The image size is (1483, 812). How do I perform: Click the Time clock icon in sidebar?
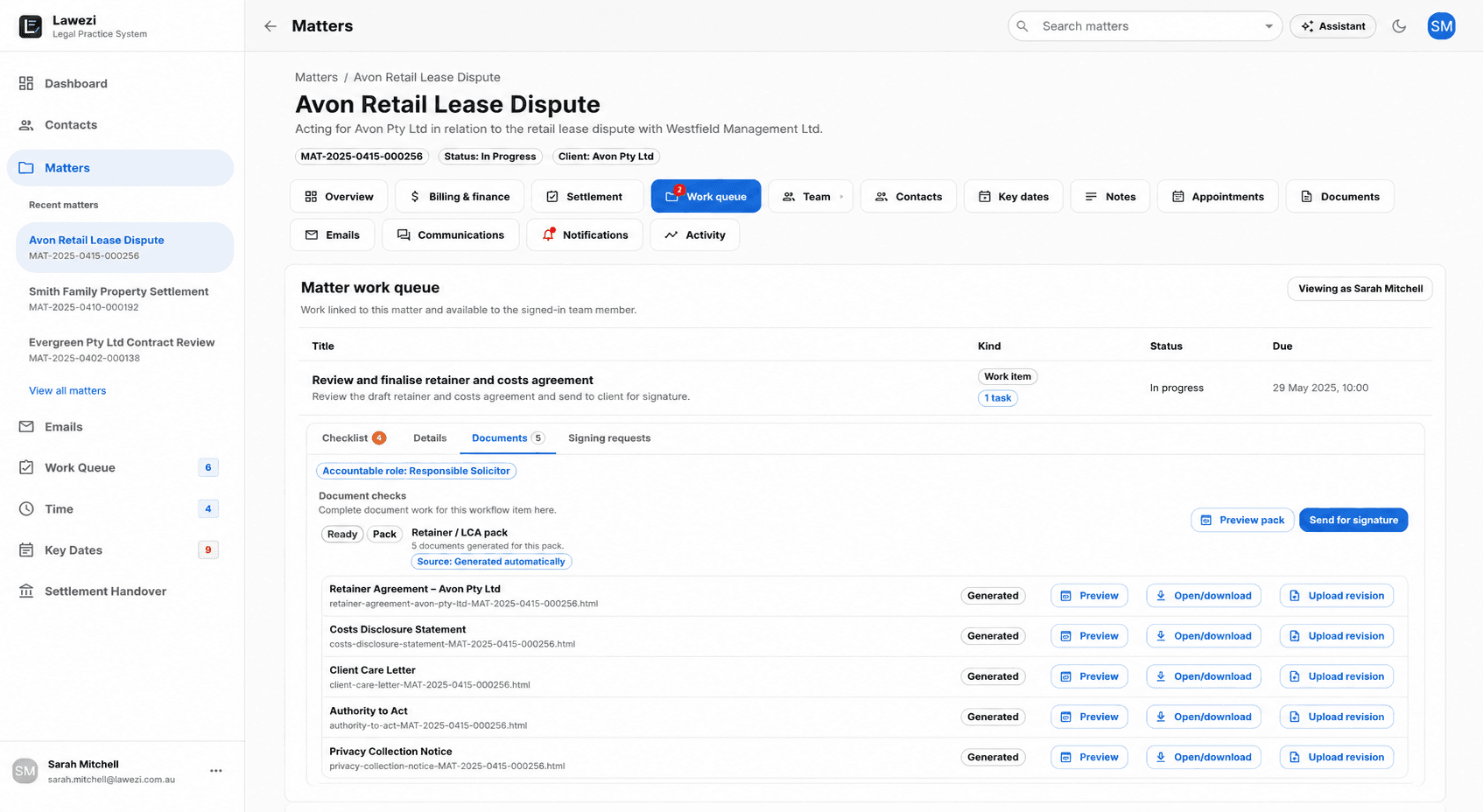coord(26,508)
